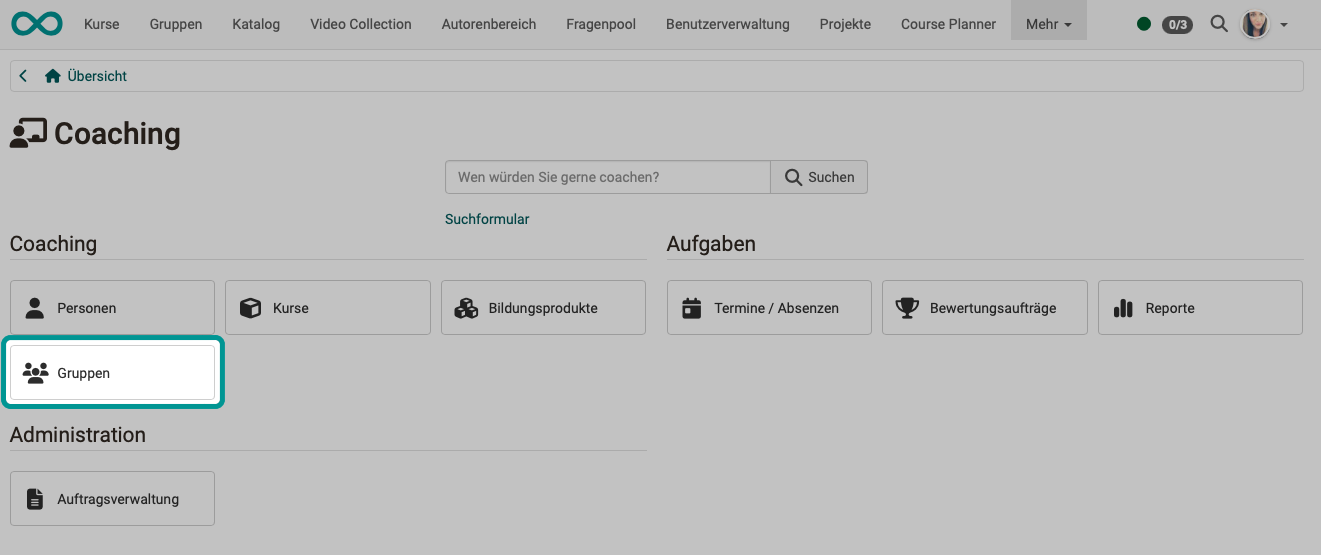This screenshot has width=1321, height=555.
Task: Click the Übersicht breadcrumb link
Action: pos(96,76)
